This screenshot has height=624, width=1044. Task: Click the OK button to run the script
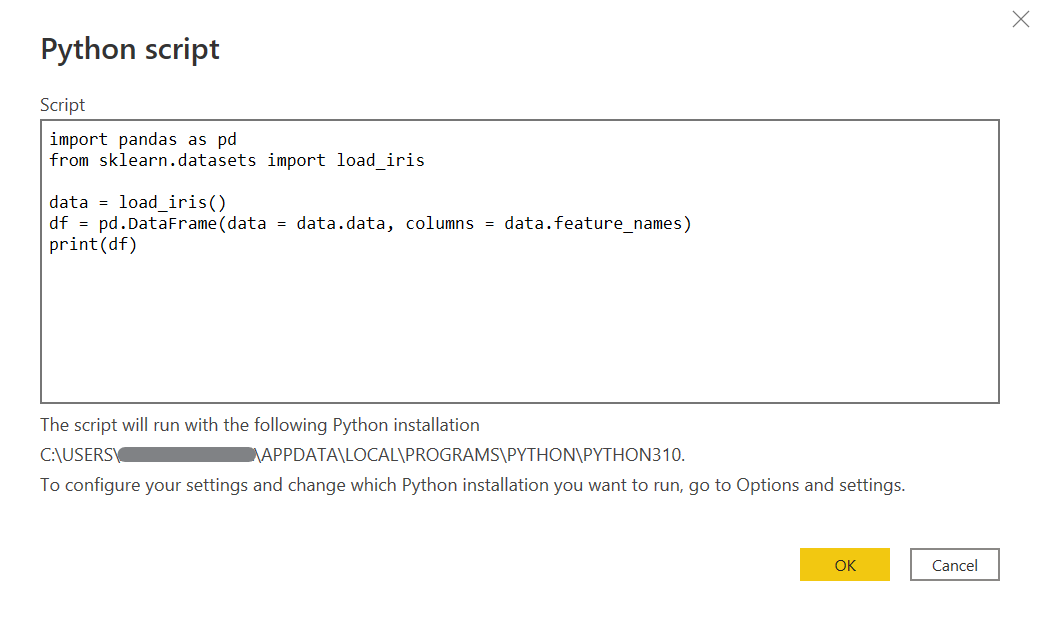pyautogui.click(x=844, y=564)
